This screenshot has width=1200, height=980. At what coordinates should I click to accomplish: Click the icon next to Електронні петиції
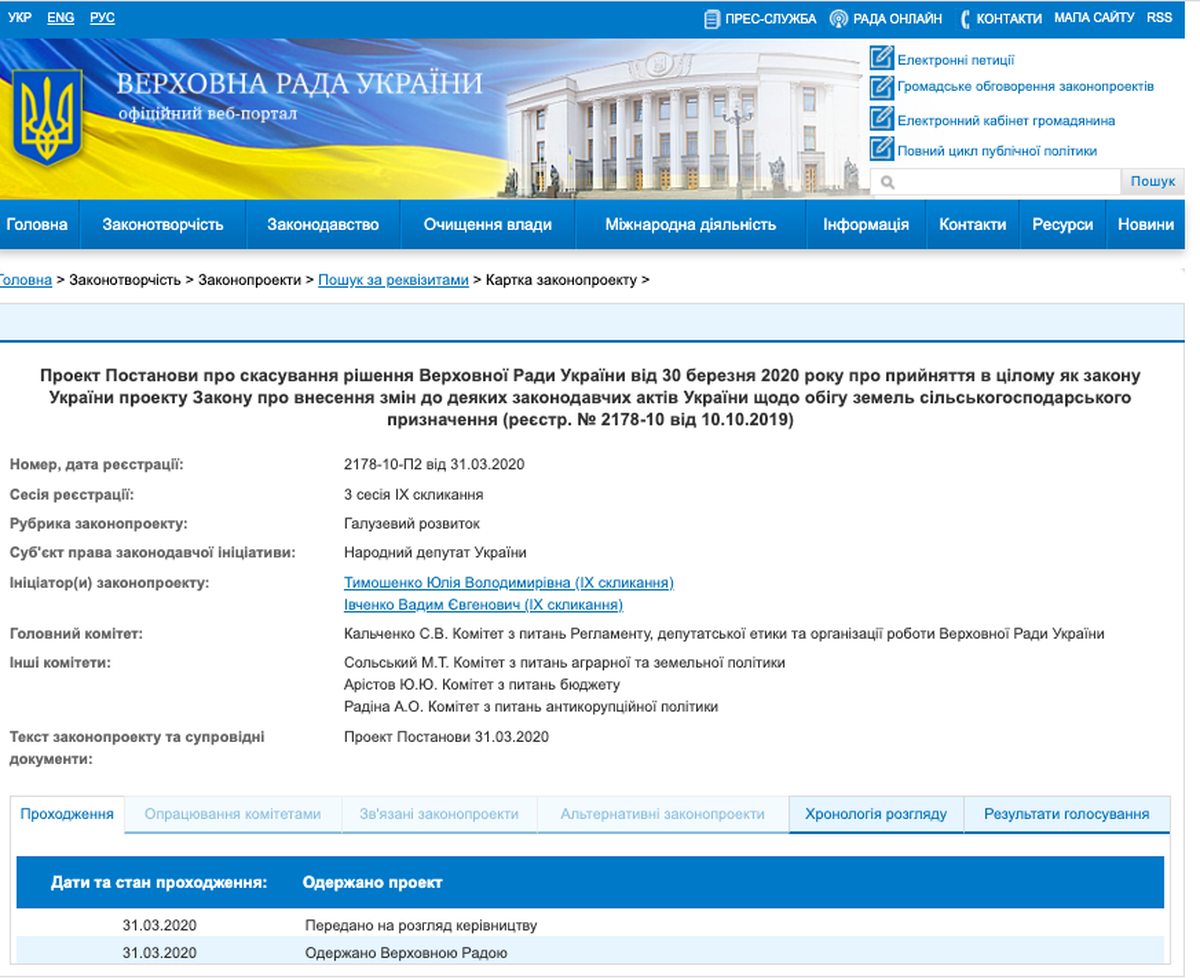[x=881, y=58]
